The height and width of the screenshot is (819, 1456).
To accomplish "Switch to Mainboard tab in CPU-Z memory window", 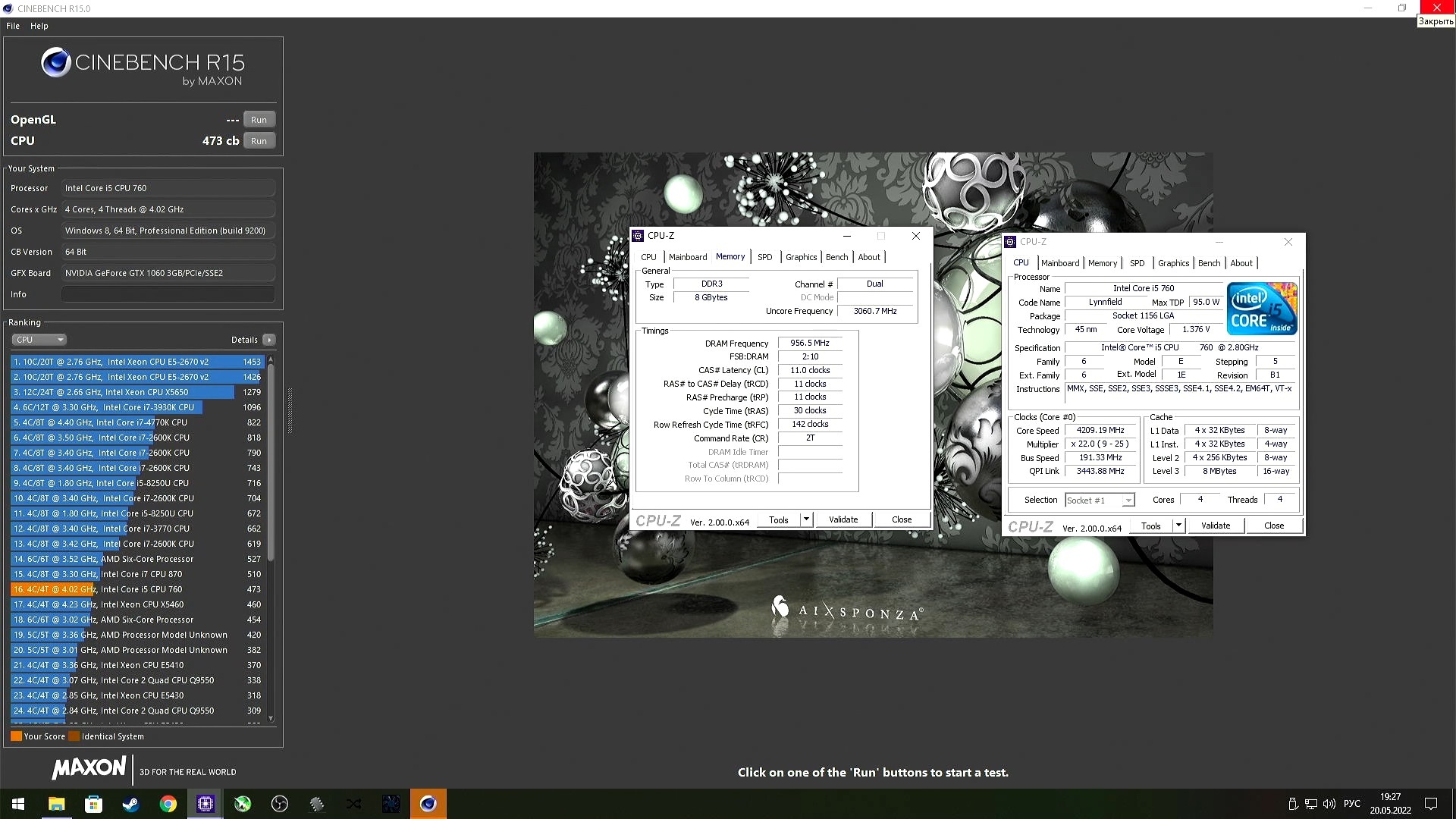I will coord(688,257).
